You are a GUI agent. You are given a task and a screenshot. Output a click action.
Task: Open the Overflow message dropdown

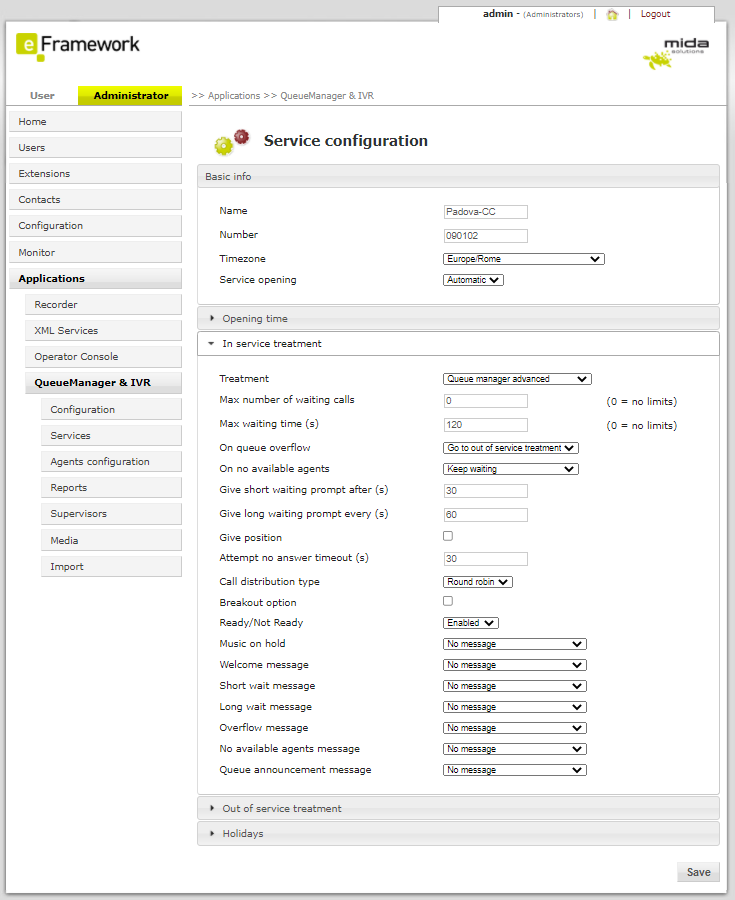tap(515, 728)
